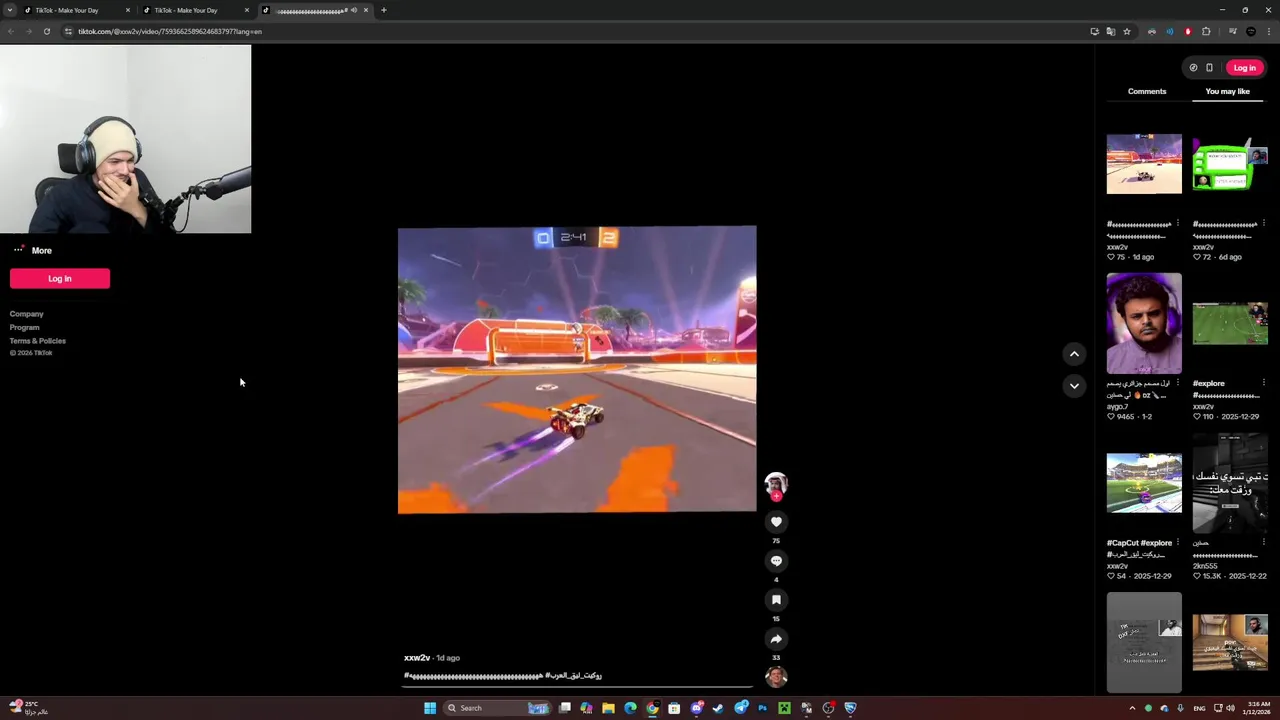
Task: Open Steam from the taskbar
Action: point(718,708)
